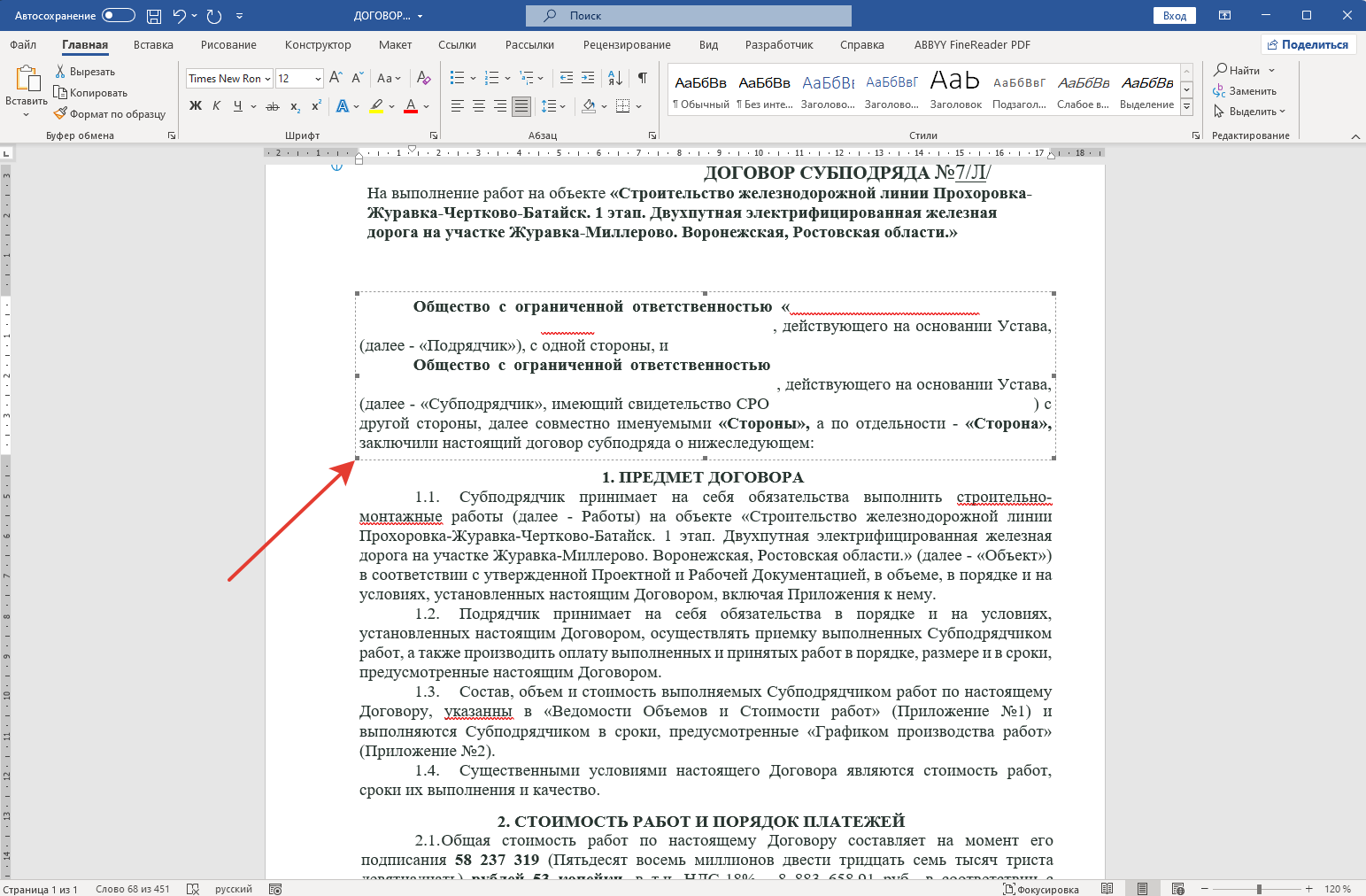The width and height of the screenshot is (1366, 896).
Task: Open the Вставка ribbon tab
Action: 153,45
